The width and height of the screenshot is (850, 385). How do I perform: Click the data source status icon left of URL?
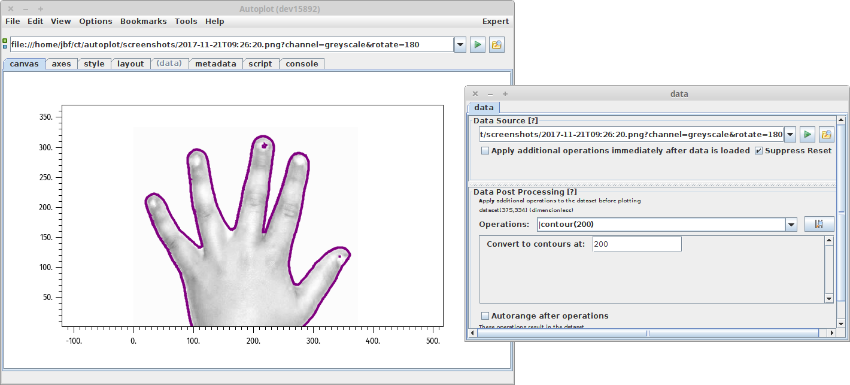point(5,44)
